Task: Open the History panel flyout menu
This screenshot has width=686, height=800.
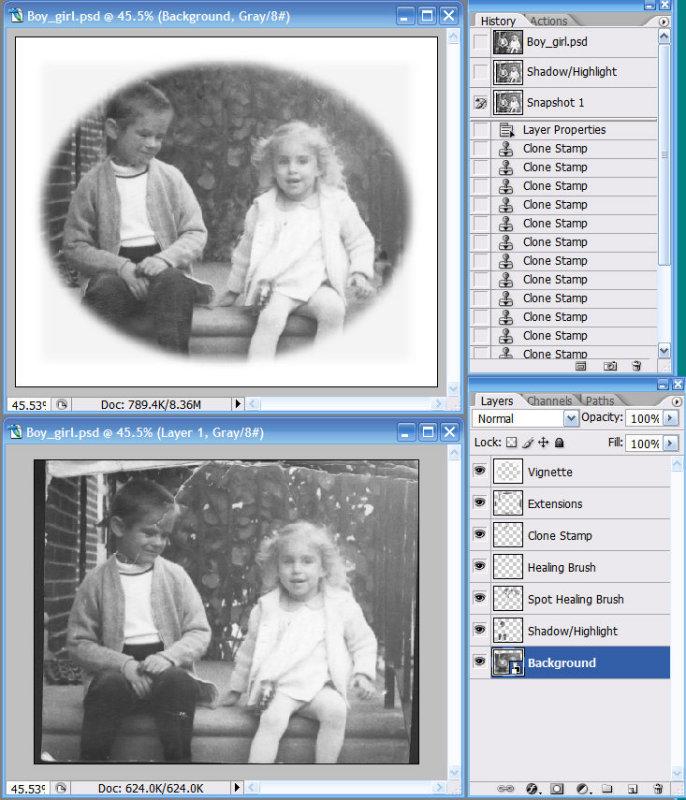Action: [663, 22]
